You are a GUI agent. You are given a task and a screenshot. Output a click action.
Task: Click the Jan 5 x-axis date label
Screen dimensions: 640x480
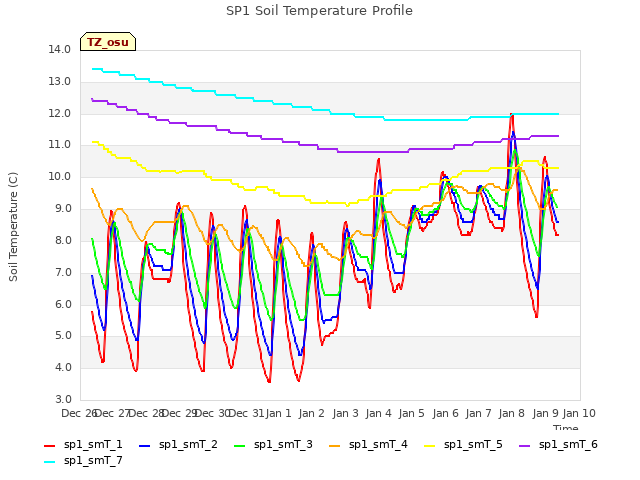click(411, 413)
